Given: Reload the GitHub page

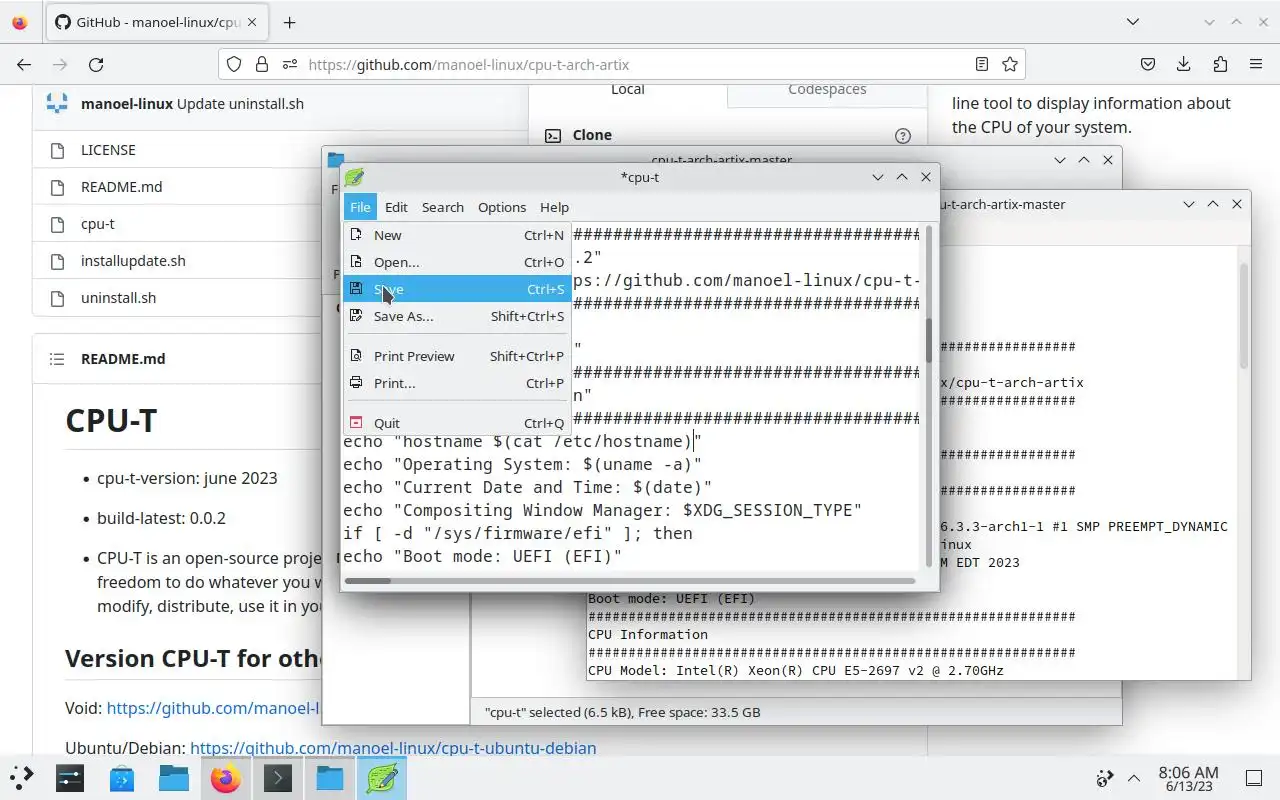Looking at the screenshot, I should [x=96, y=64].
